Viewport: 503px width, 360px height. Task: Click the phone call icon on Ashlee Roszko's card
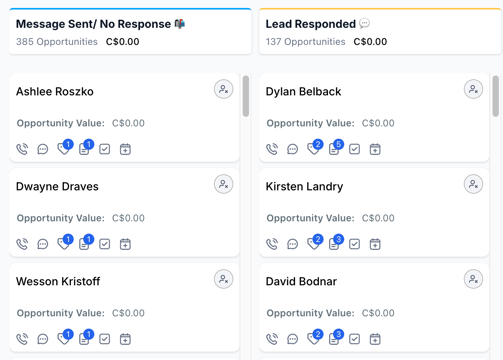click(22, 149)
